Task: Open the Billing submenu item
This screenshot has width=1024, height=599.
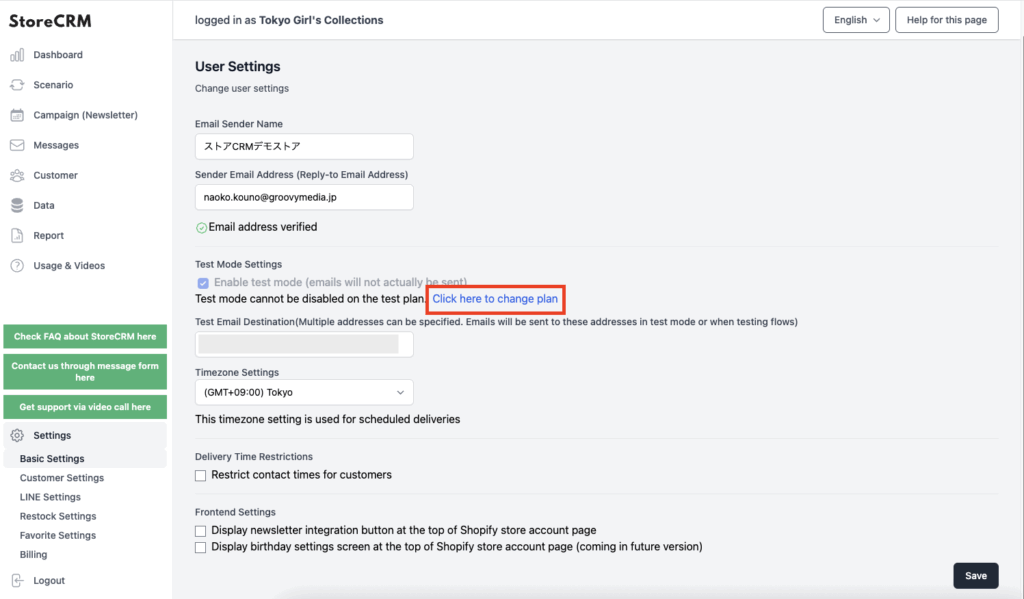Action: click(33, 555)
